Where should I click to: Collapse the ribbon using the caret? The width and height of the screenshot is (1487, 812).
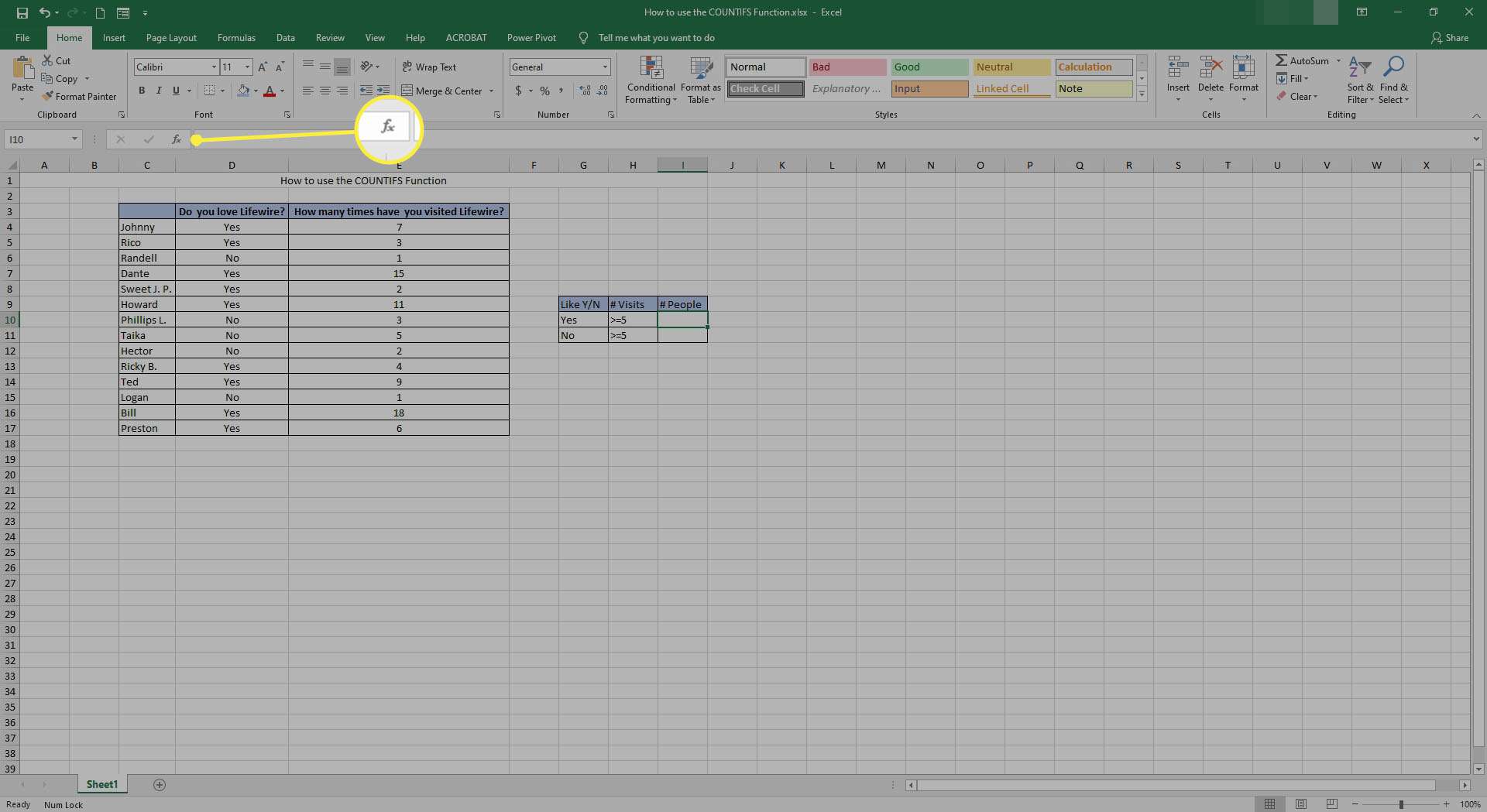pos(1476,115)
